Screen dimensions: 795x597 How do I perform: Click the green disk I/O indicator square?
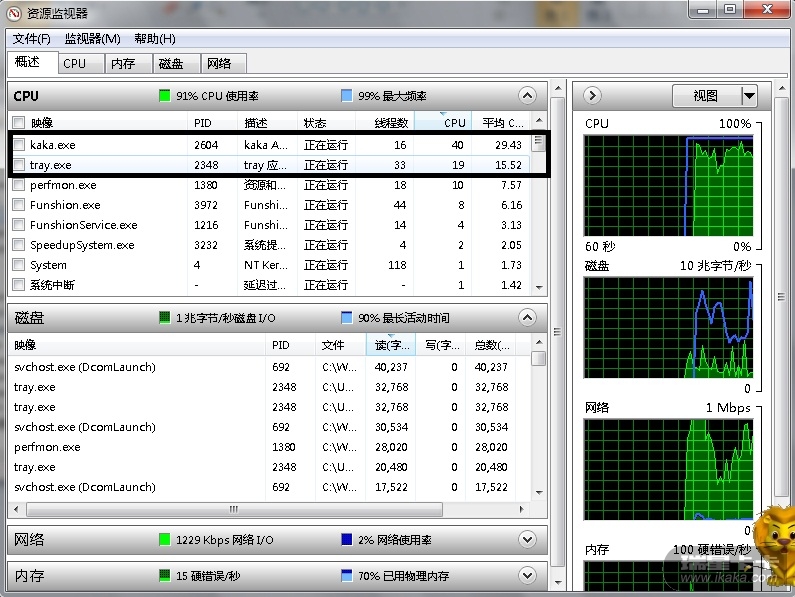(164, 318)
